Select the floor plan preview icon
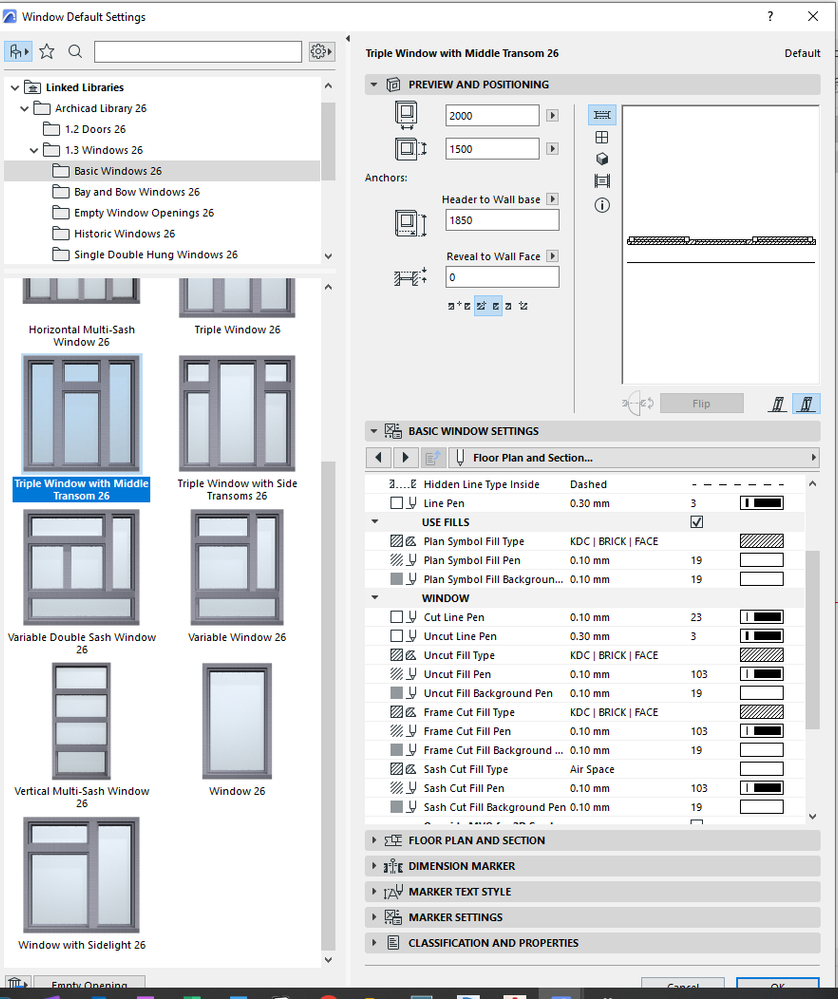Image resolution: width=838 pixels, height=999 pixels. [x=602, y=115]
